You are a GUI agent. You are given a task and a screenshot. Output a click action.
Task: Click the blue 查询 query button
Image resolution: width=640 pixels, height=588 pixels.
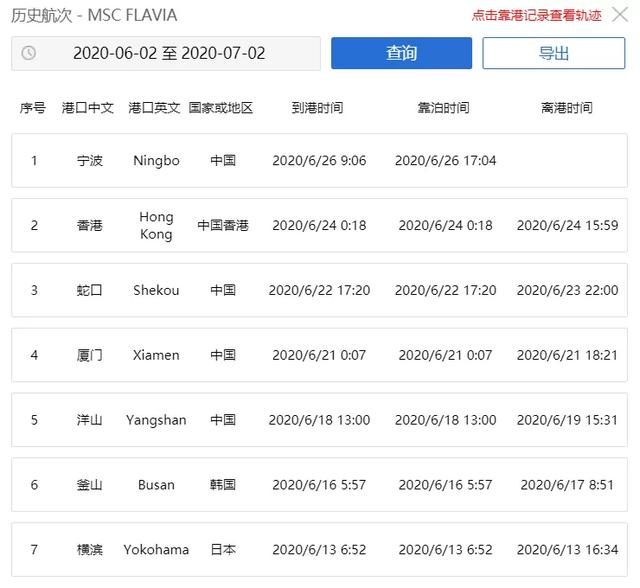coord(402,53)
